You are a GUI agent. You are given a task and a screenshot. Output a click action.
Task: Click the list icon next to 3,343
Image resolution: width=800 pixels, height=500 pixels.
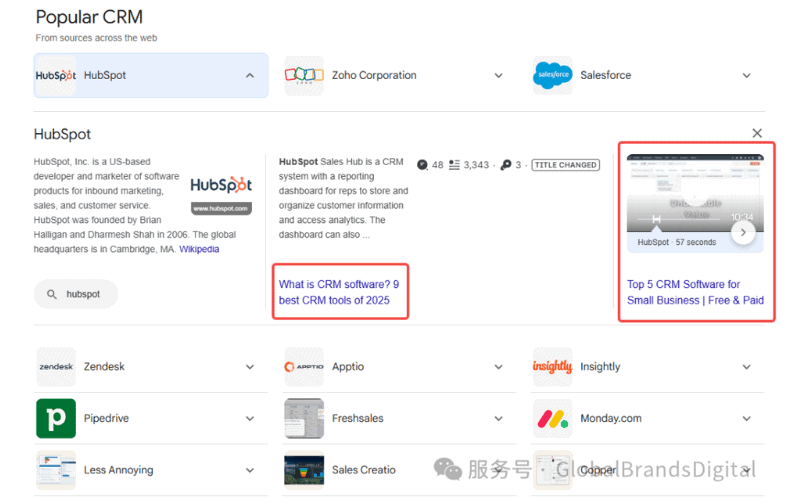(454, 165)
